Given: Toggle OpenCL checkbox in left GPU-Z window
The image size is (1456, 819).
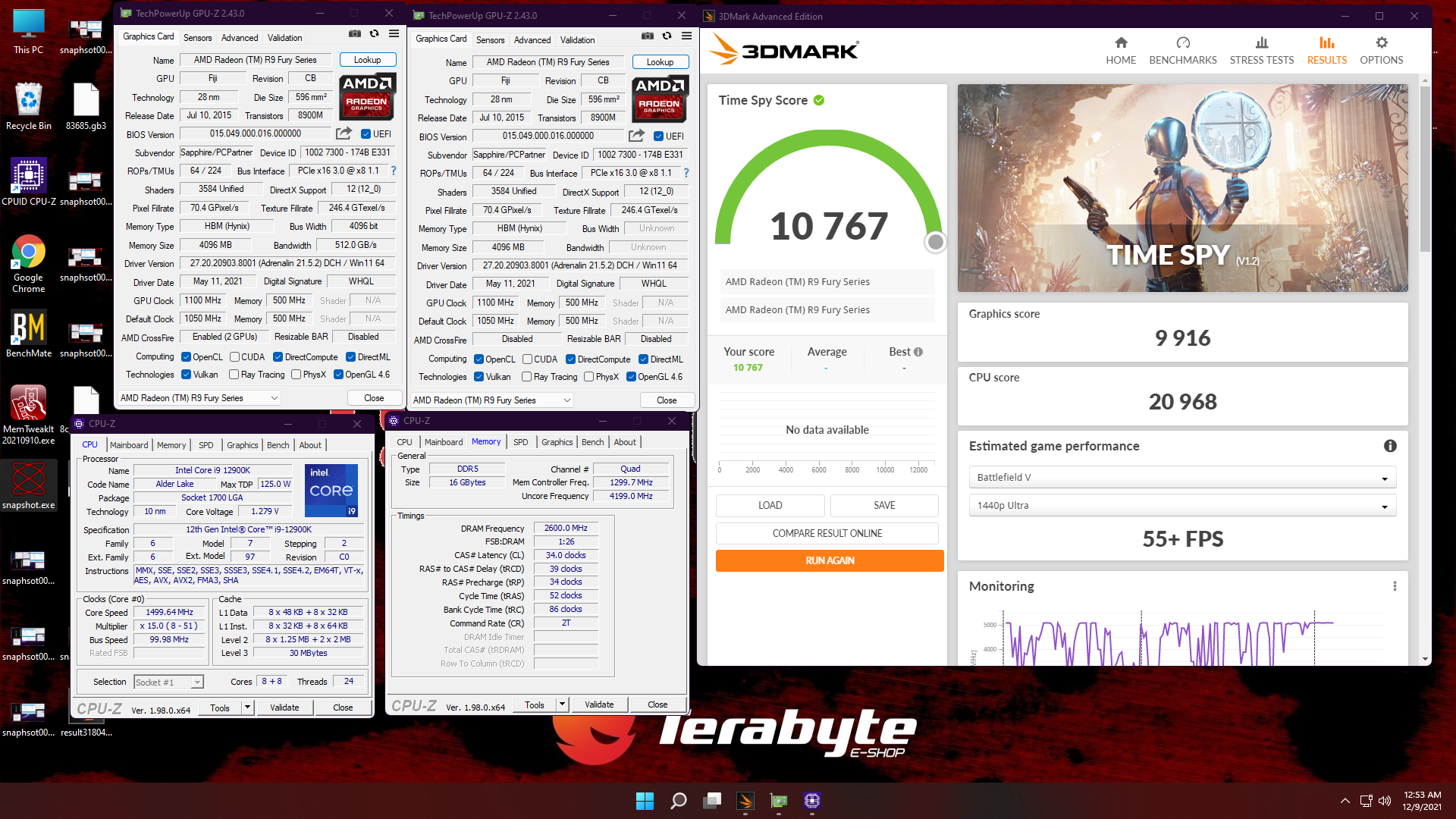Looking at the screenshot, I should click(186, 357).
